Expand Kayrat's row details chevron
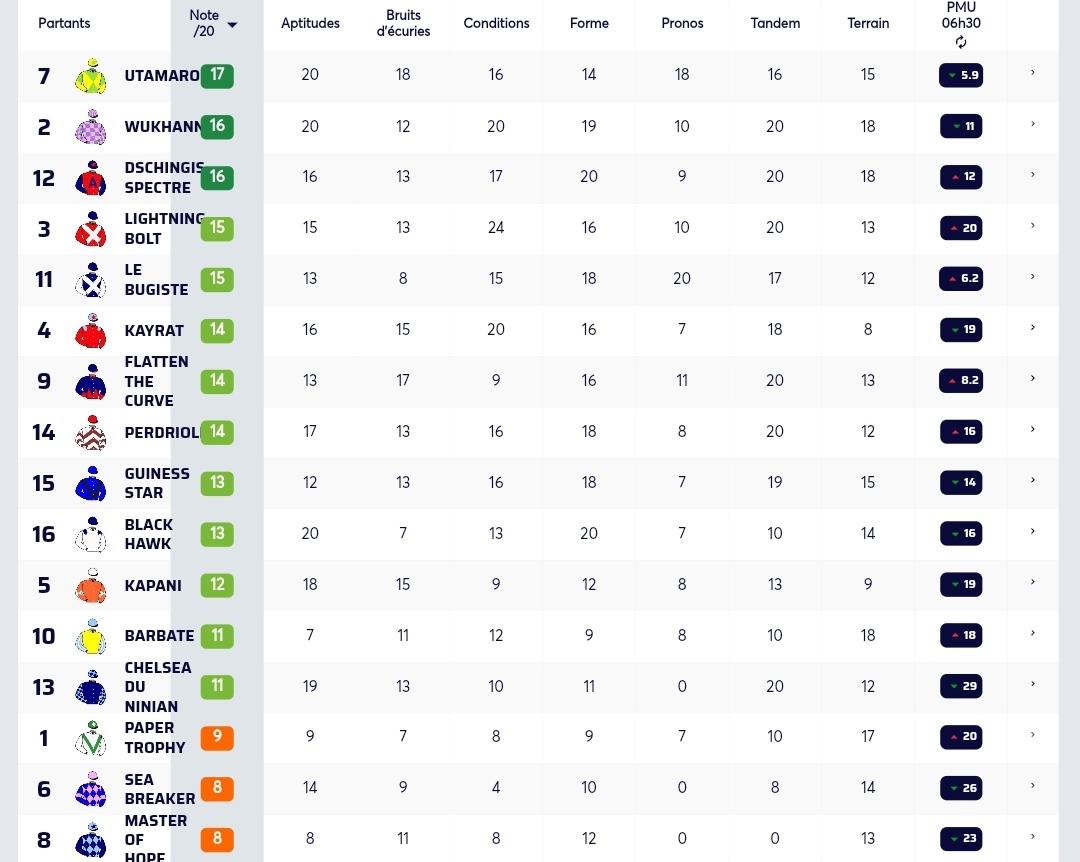This screenshot has height=862, width=1080. tap(1032, 327)
